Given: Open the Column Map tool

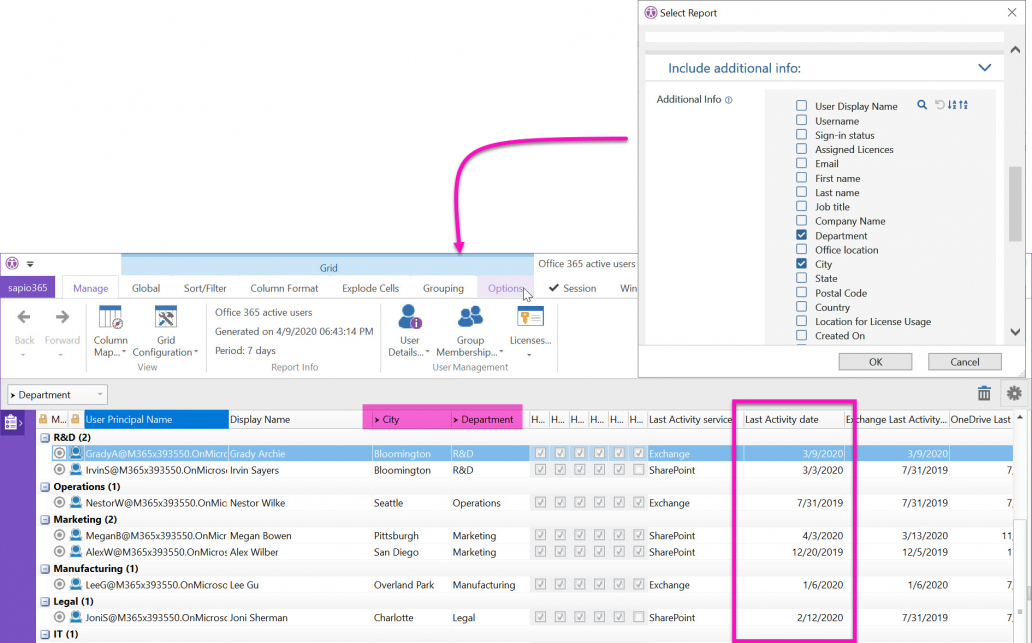Looking at the screenshot, I should coord(110,331).
